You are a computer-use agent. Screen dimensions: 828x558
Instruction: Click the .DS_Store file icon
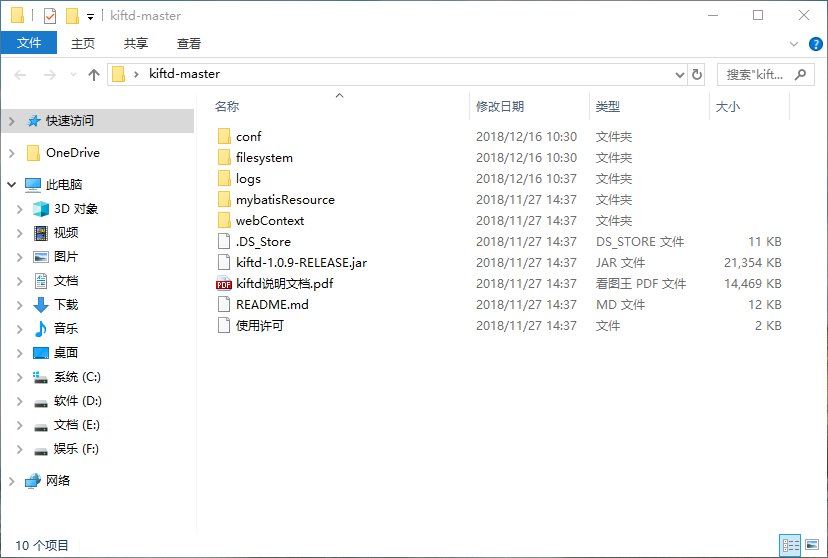click(224, 241)
